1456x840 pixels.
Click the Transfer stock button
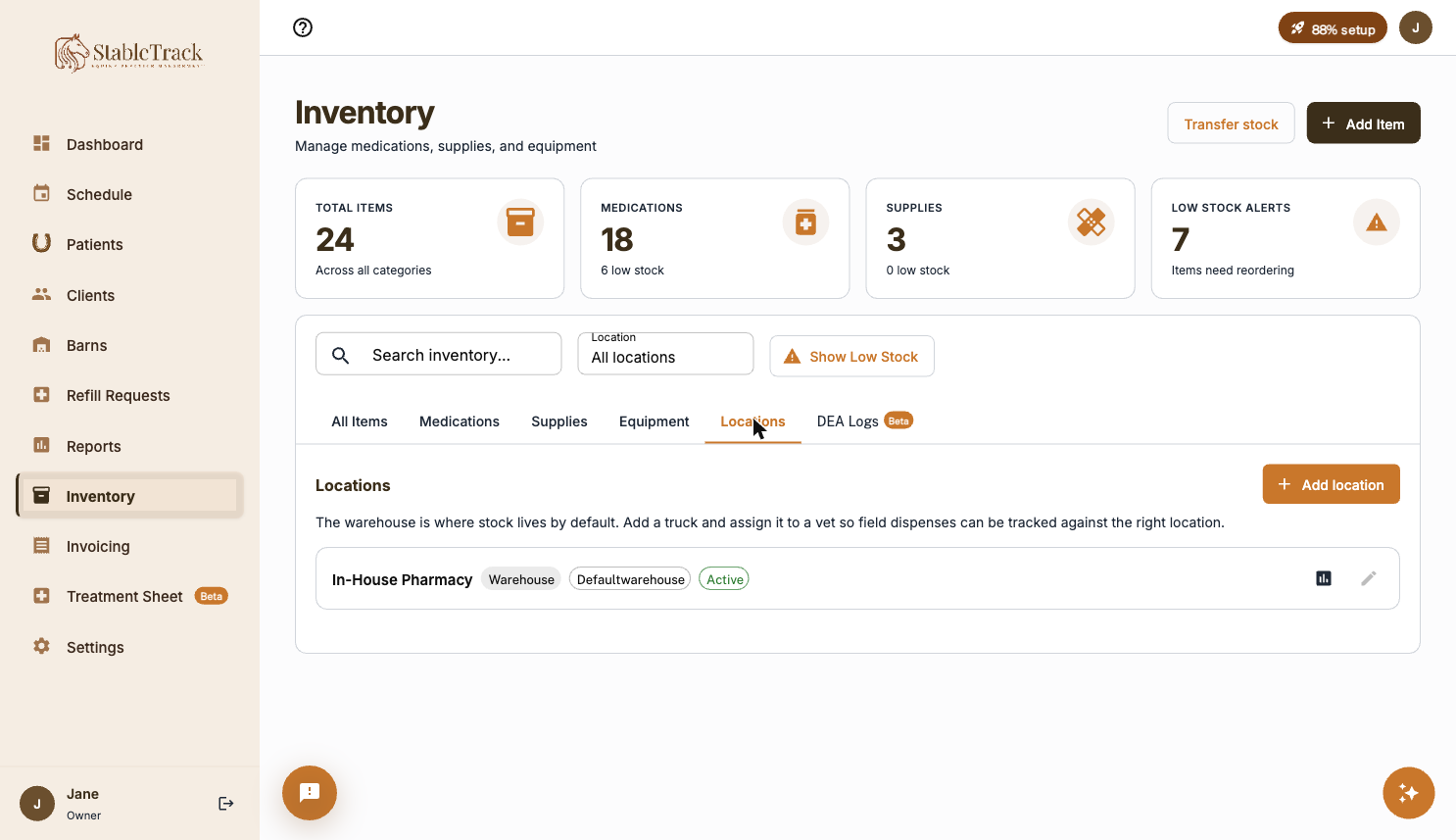click(x=1231, y=124)
